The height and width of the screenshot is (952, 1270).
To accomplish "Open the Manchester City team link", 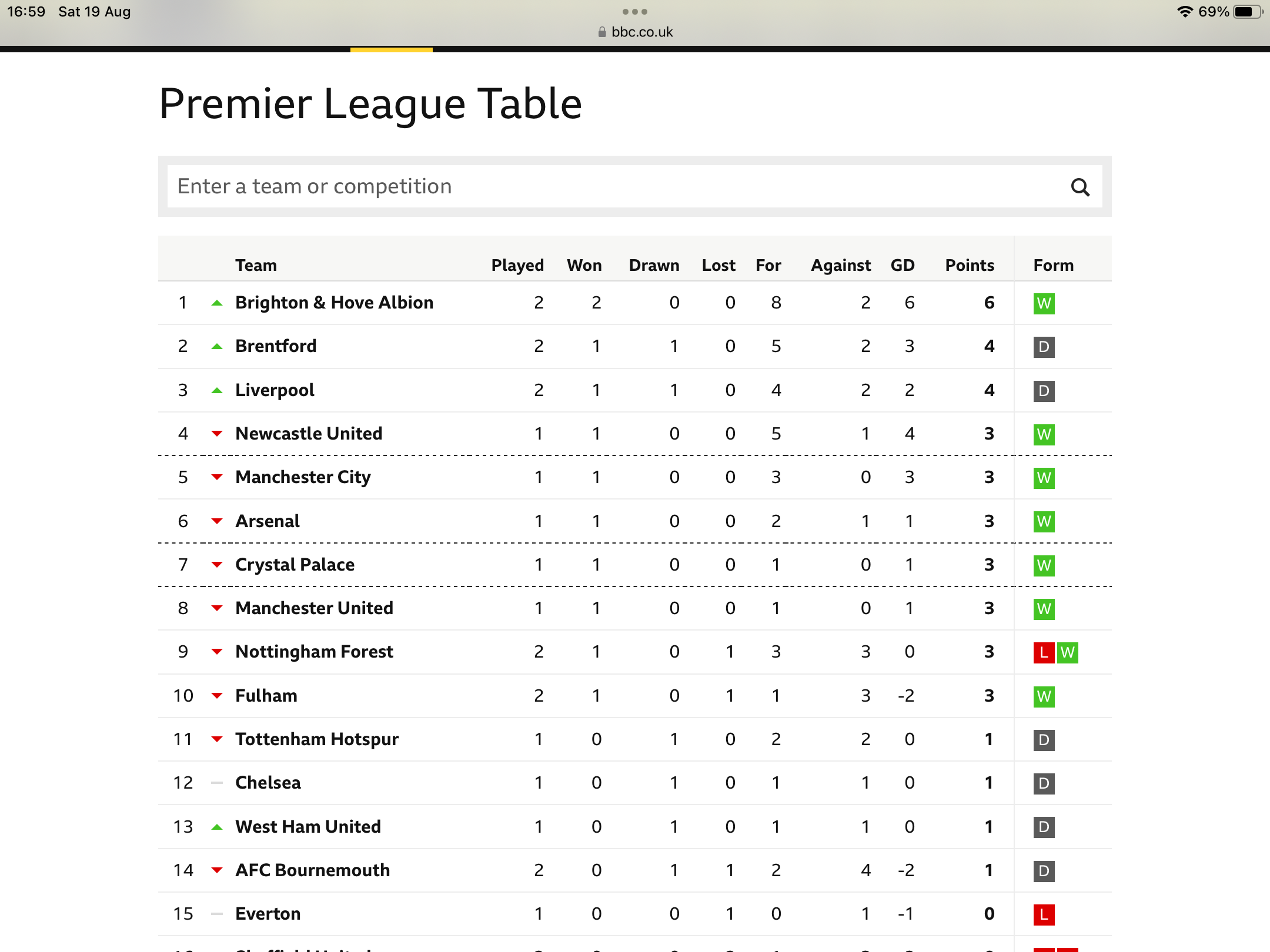I will 303,477.
